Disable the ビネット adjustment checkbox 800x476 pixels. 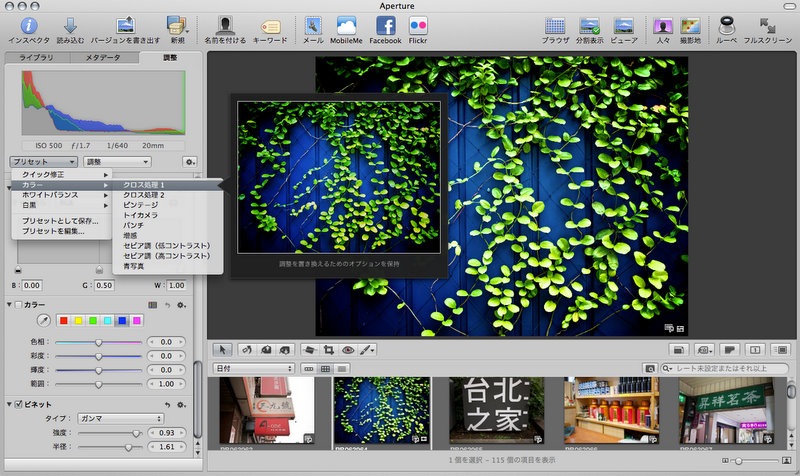(x=18, y=404)
